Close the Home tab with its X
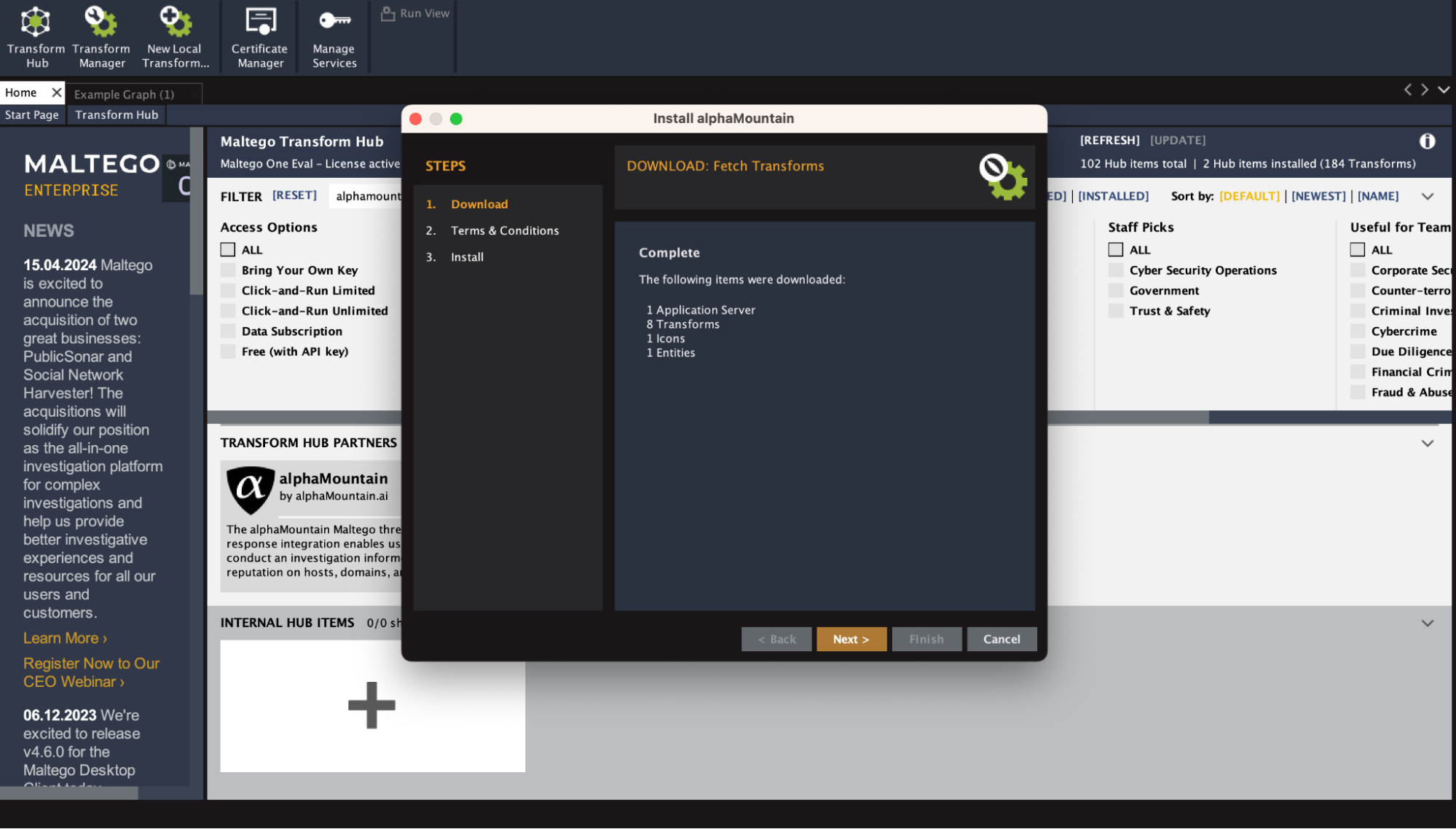The height and width of the screenshot is (829, 1456). coord(56,93)
